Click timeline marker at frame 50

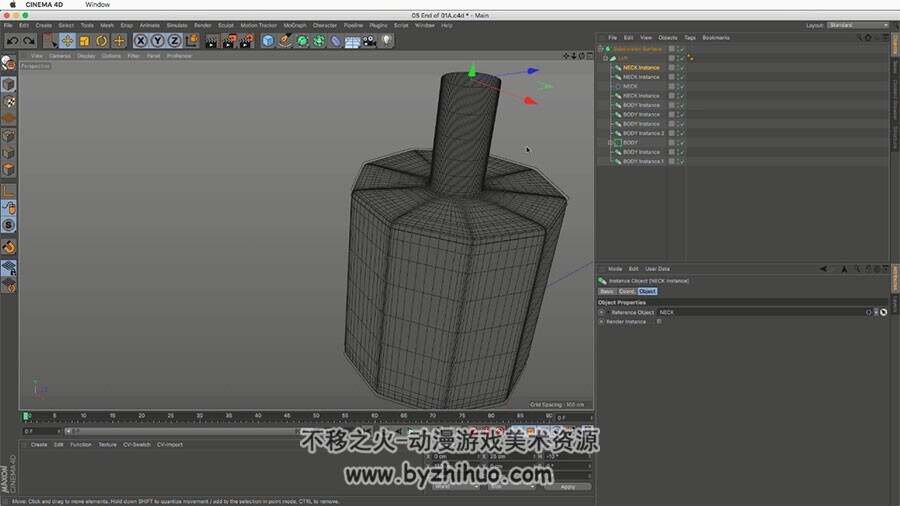tap(316, 416)
